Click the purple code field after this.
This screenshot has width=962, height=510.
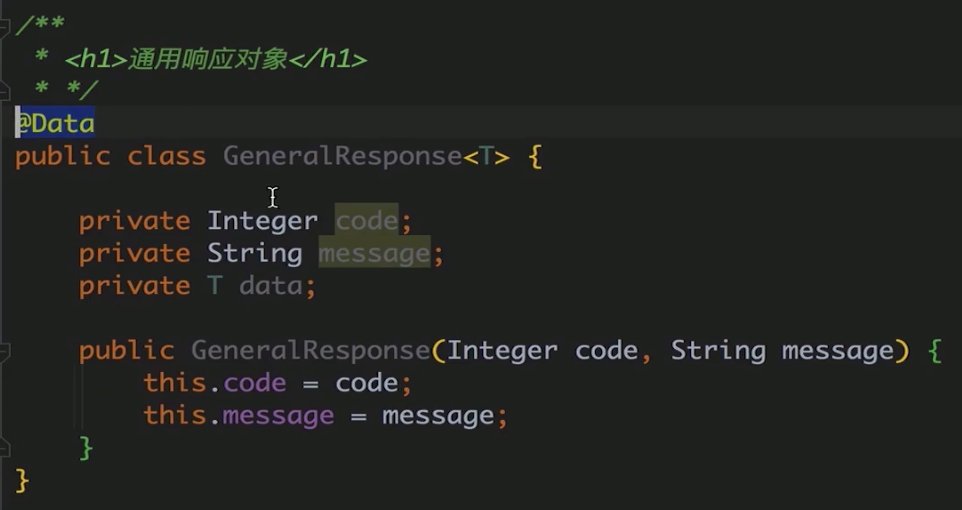(x=255, y=383)
